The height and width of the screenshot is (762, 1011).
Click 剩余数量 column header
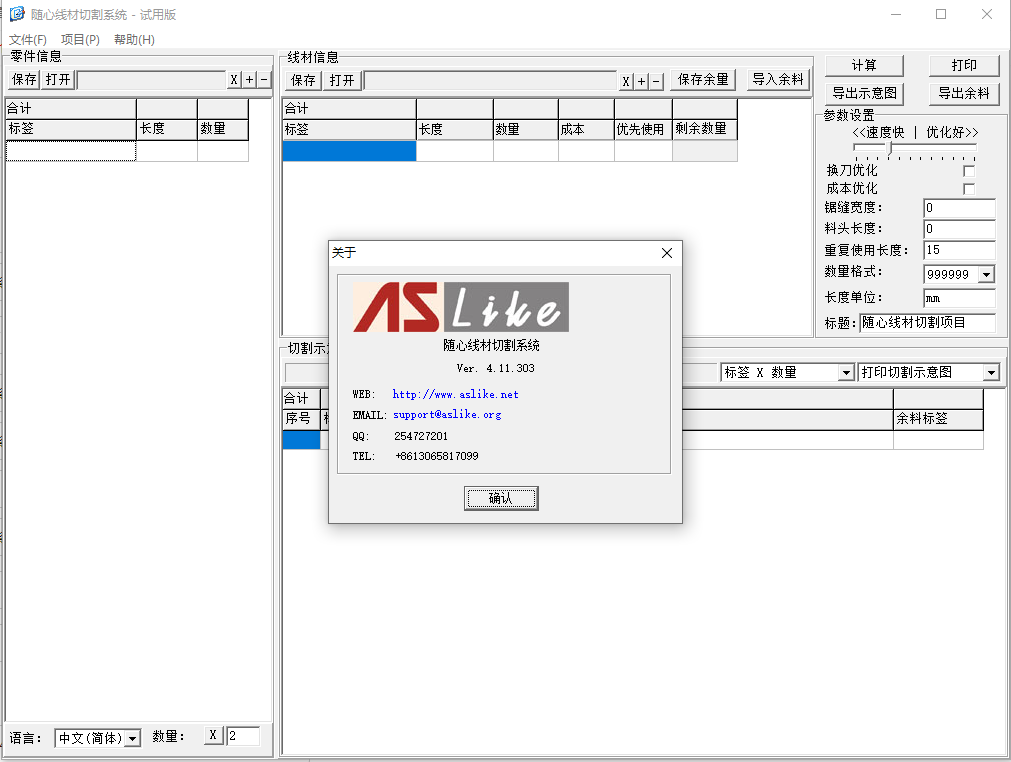705,130
